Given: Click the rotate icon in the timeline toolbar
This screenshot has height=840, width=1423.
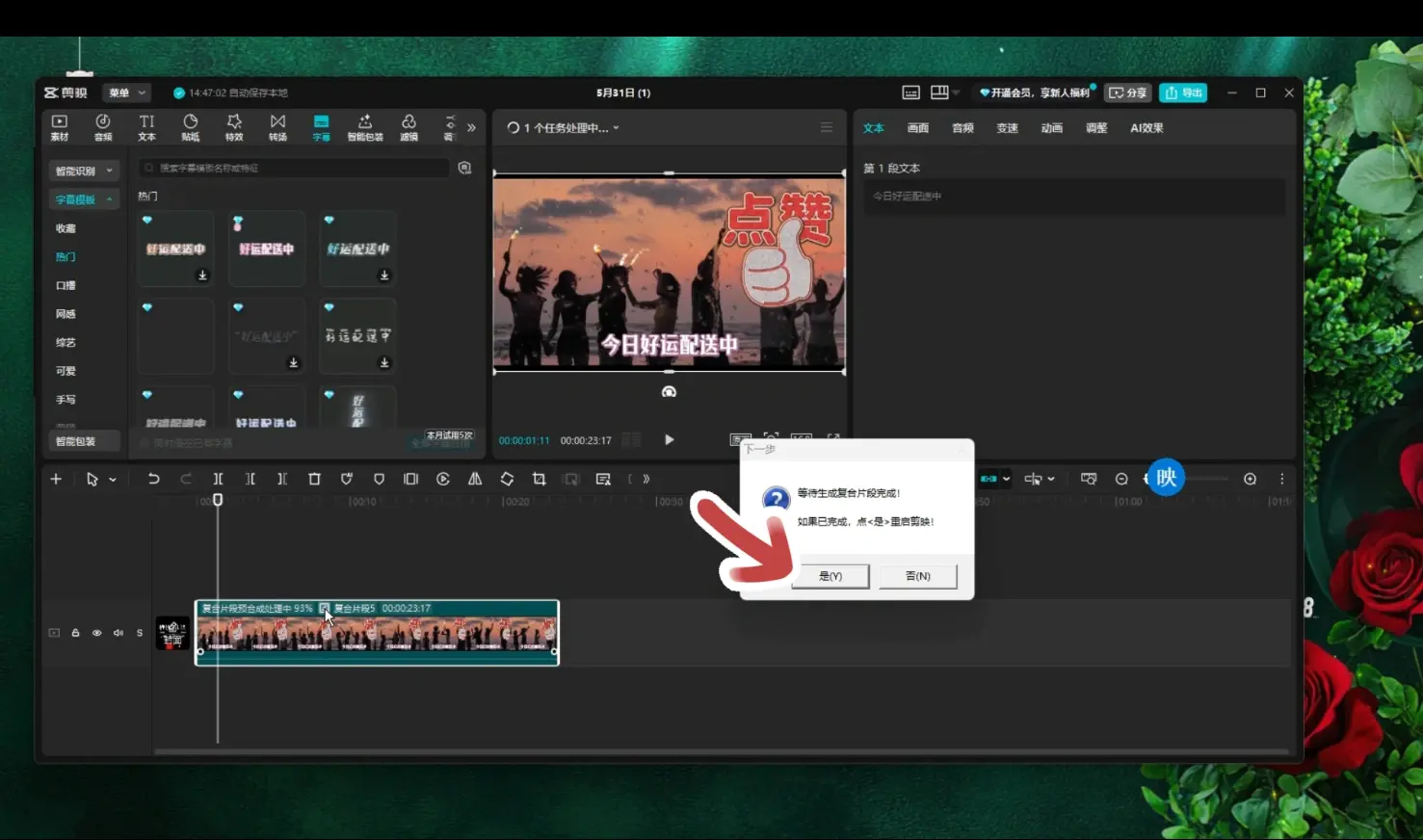Looking at the screenshot, I should click(507, 479).
